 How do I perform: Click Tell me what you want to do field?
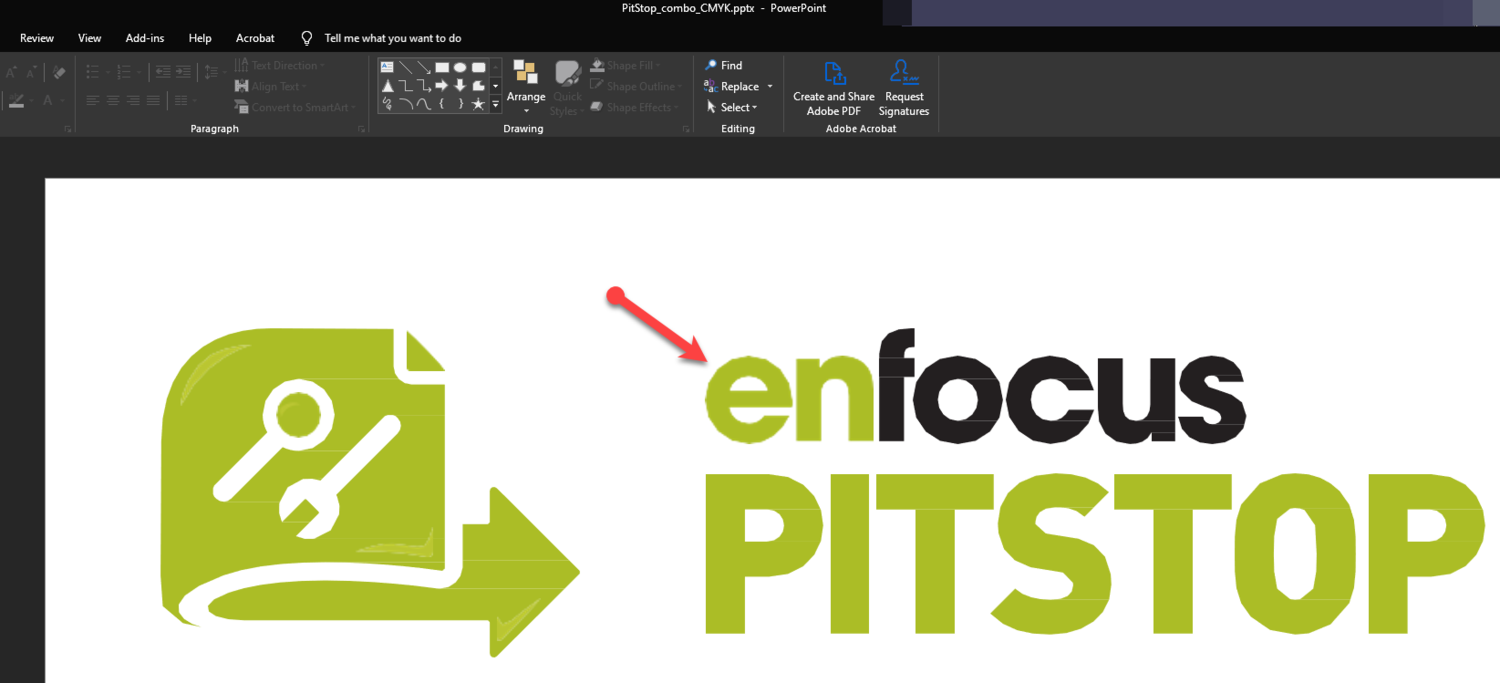pos(393,38)
